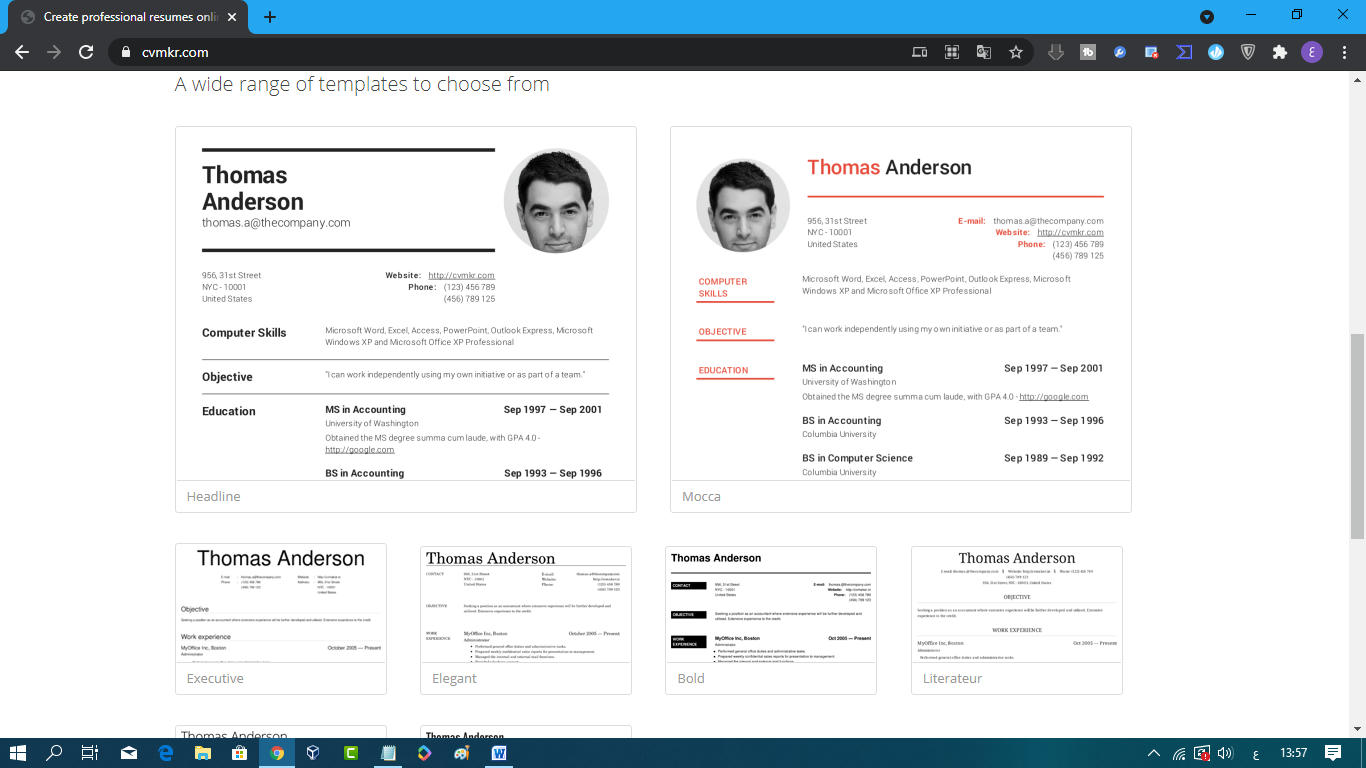Click the forward navigation arrow
1366x768 pixels.
pyautogui.click(x=54, y=52)
